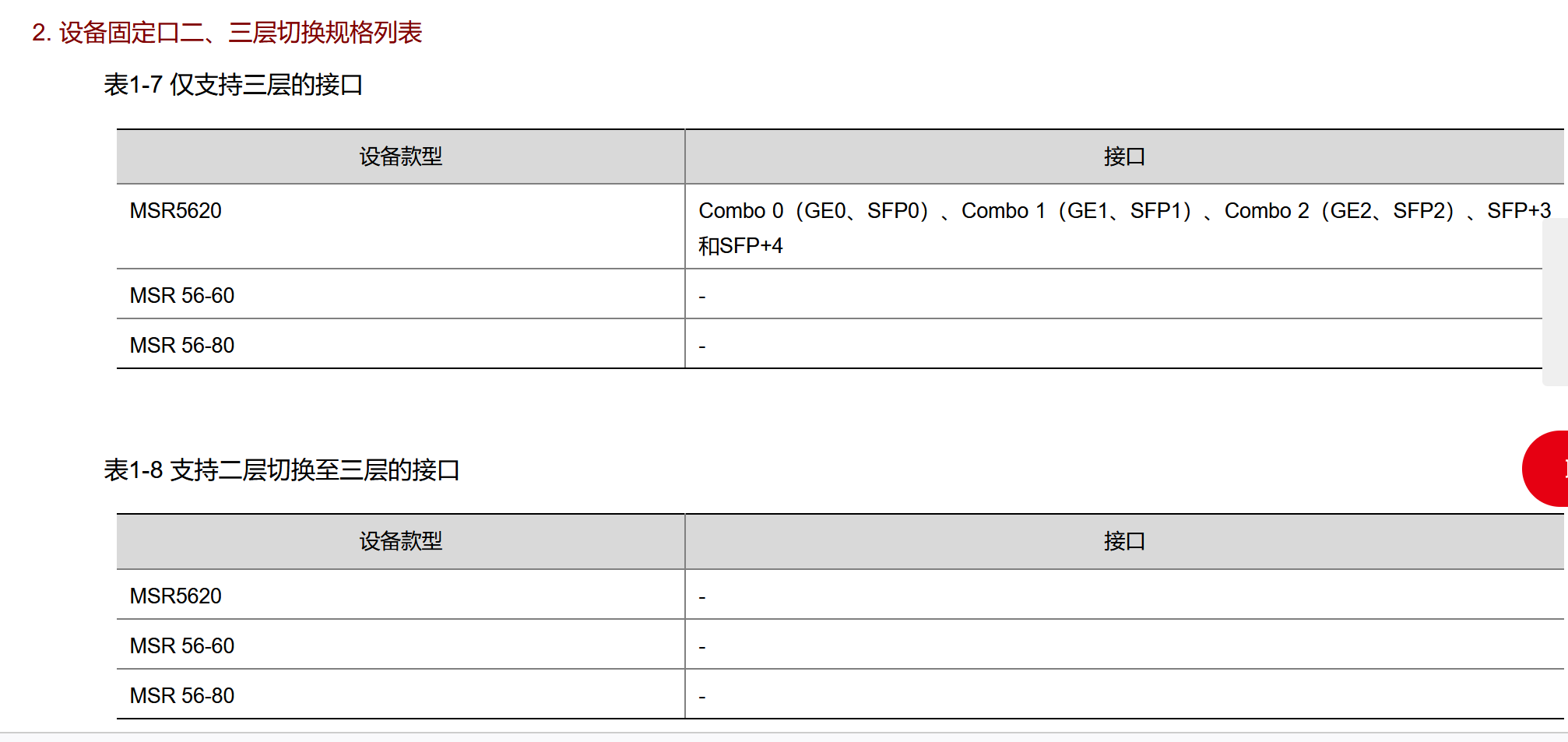Click the red heading 设备固定口二、三层切换规格列表
1568x742 pixels.
coord(227,33)
